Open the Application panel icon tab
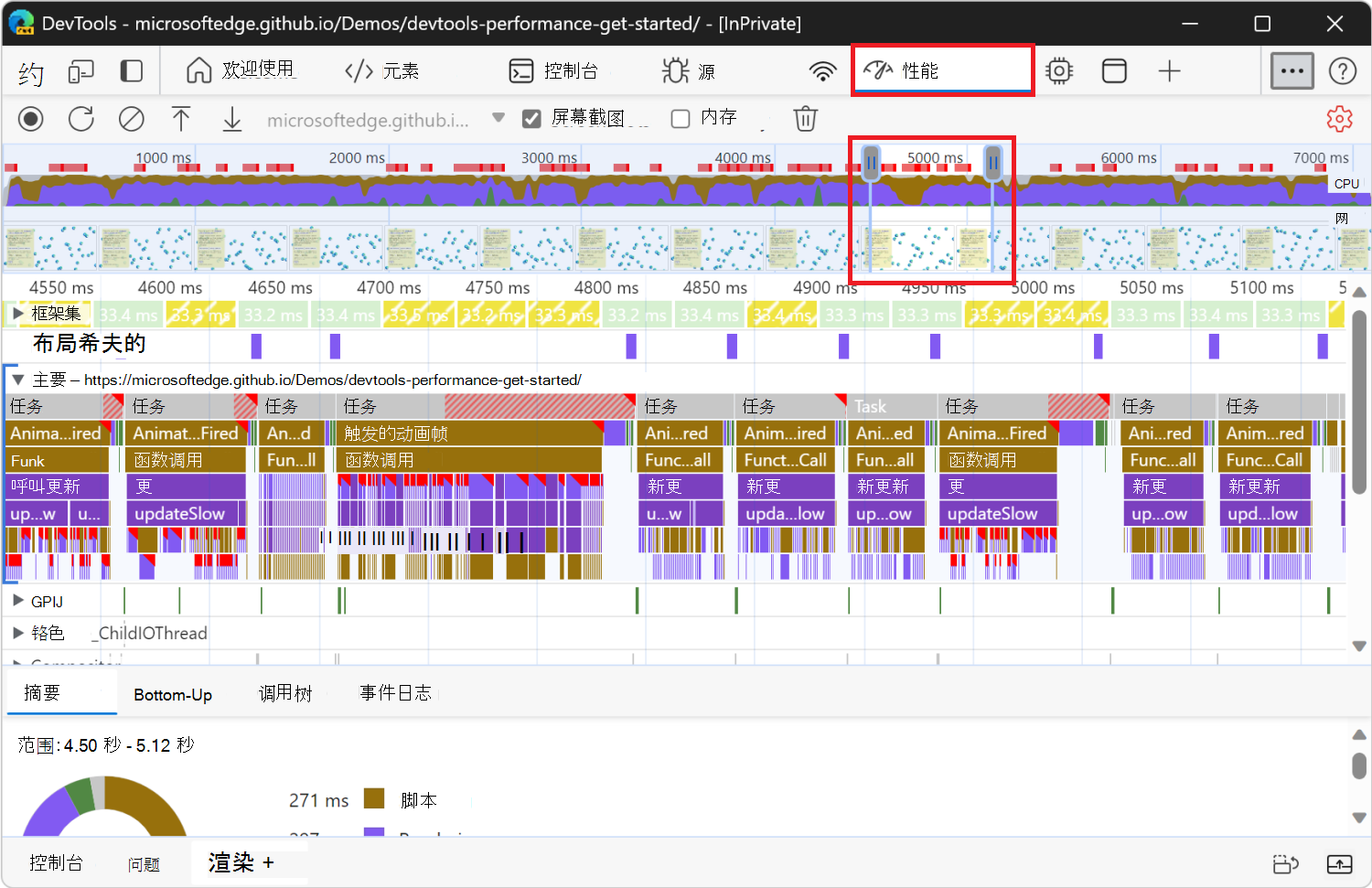This screenshot has width=1372, height=888. coord(1114,70)
